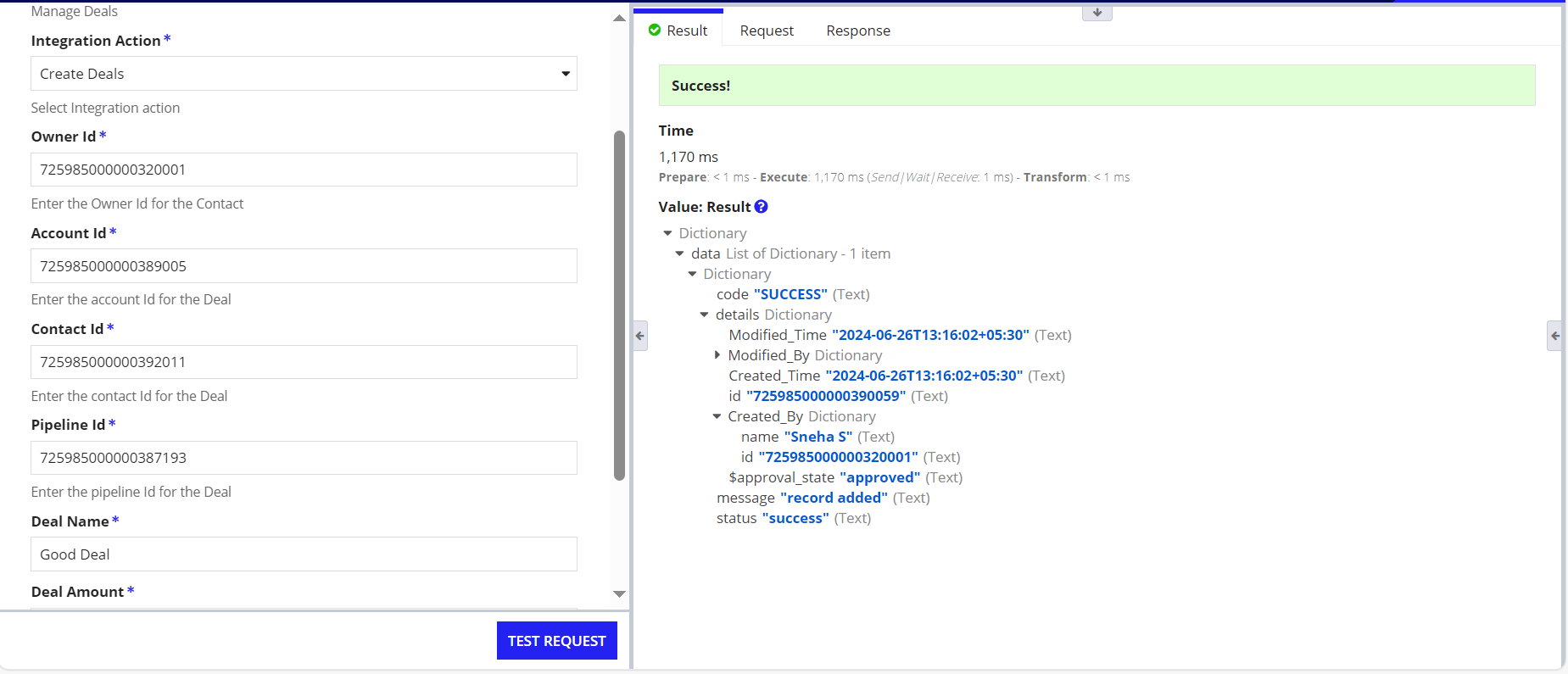This screenshot has width=1568, height=674.
Task: Open the Integration Action dropdown
Action: [x=304, y=74]
